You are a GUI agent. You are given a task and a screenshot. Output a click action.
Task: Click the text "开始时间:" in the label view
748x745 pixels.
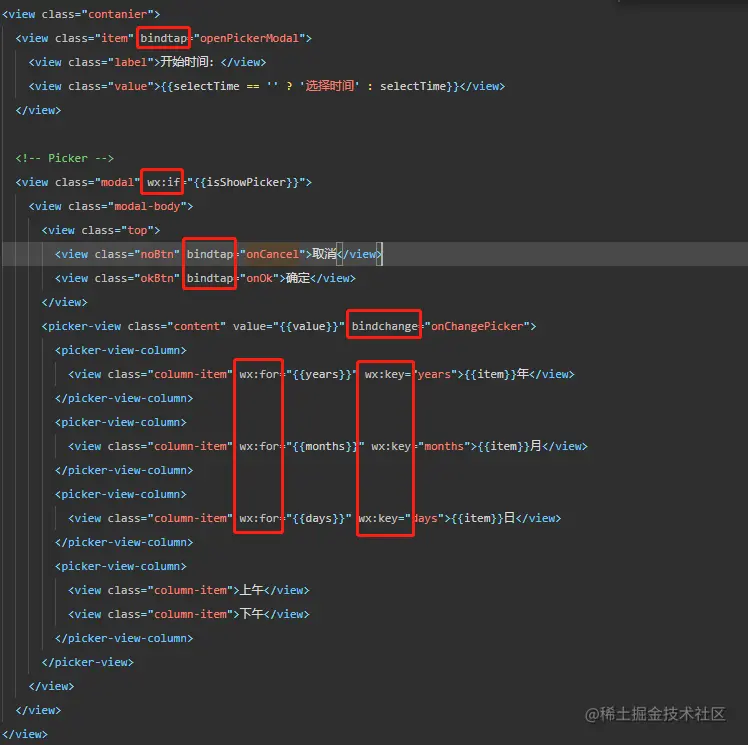click(187, 62)
